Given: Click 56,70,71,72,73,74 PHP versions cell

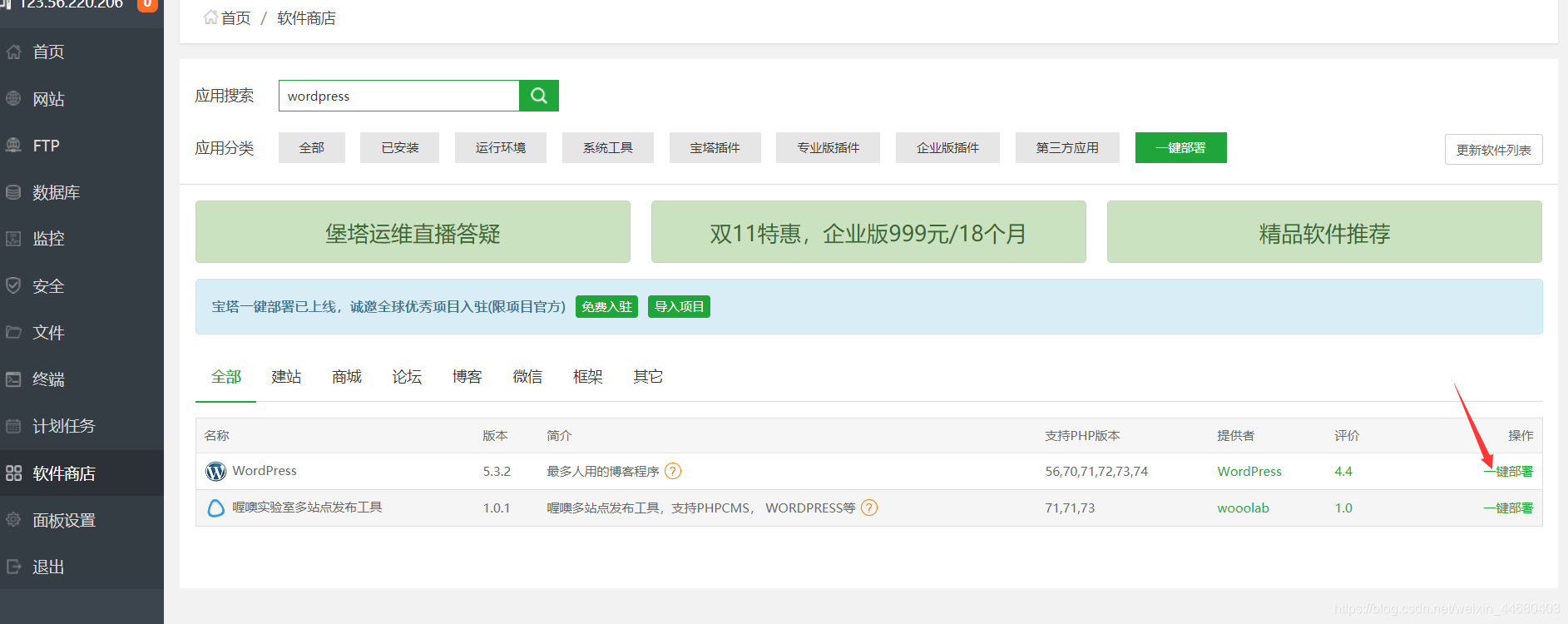Looking at the screenshot, I should 1096,472.
